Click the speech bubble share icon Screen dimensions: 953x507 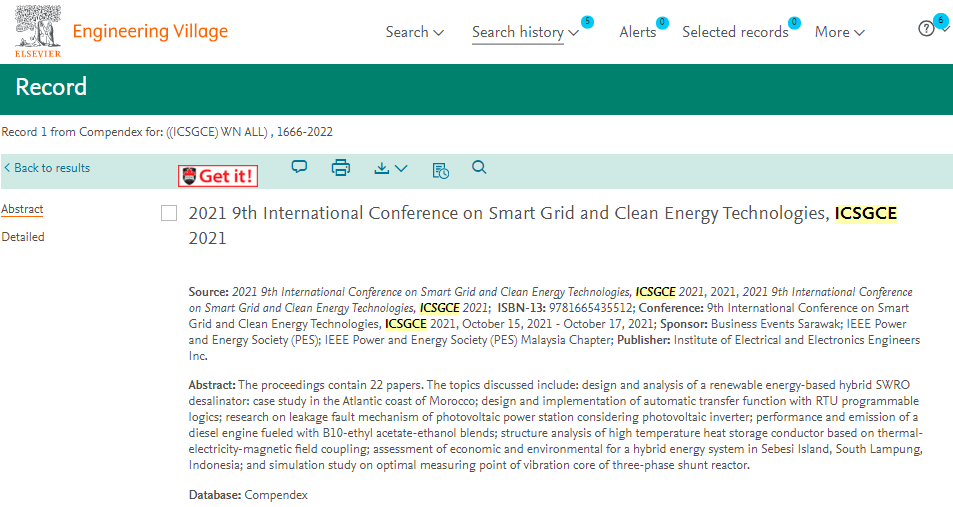click(x=299, y=167)
